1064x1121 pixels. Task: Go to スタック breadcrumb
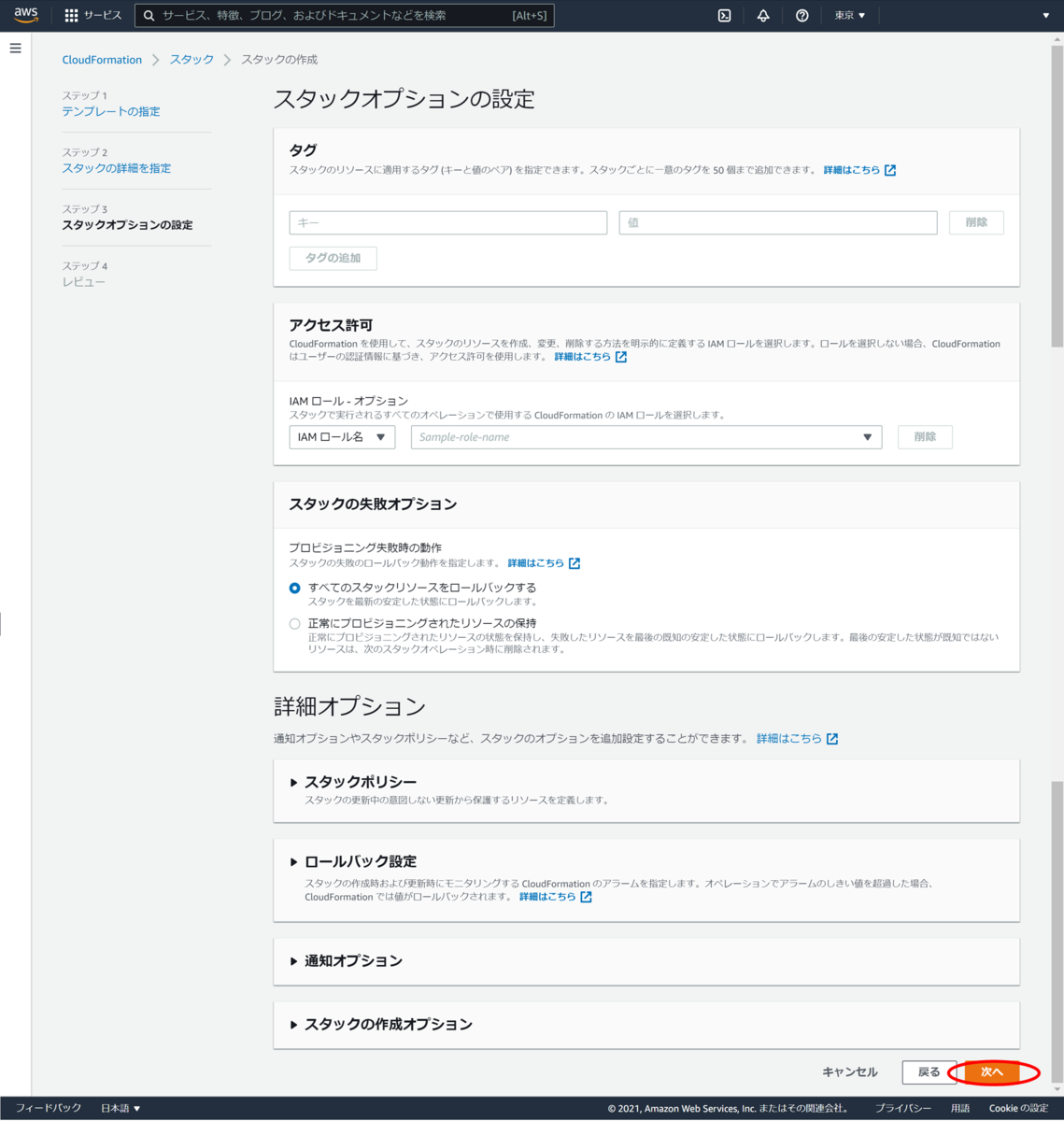pos(192,60)
